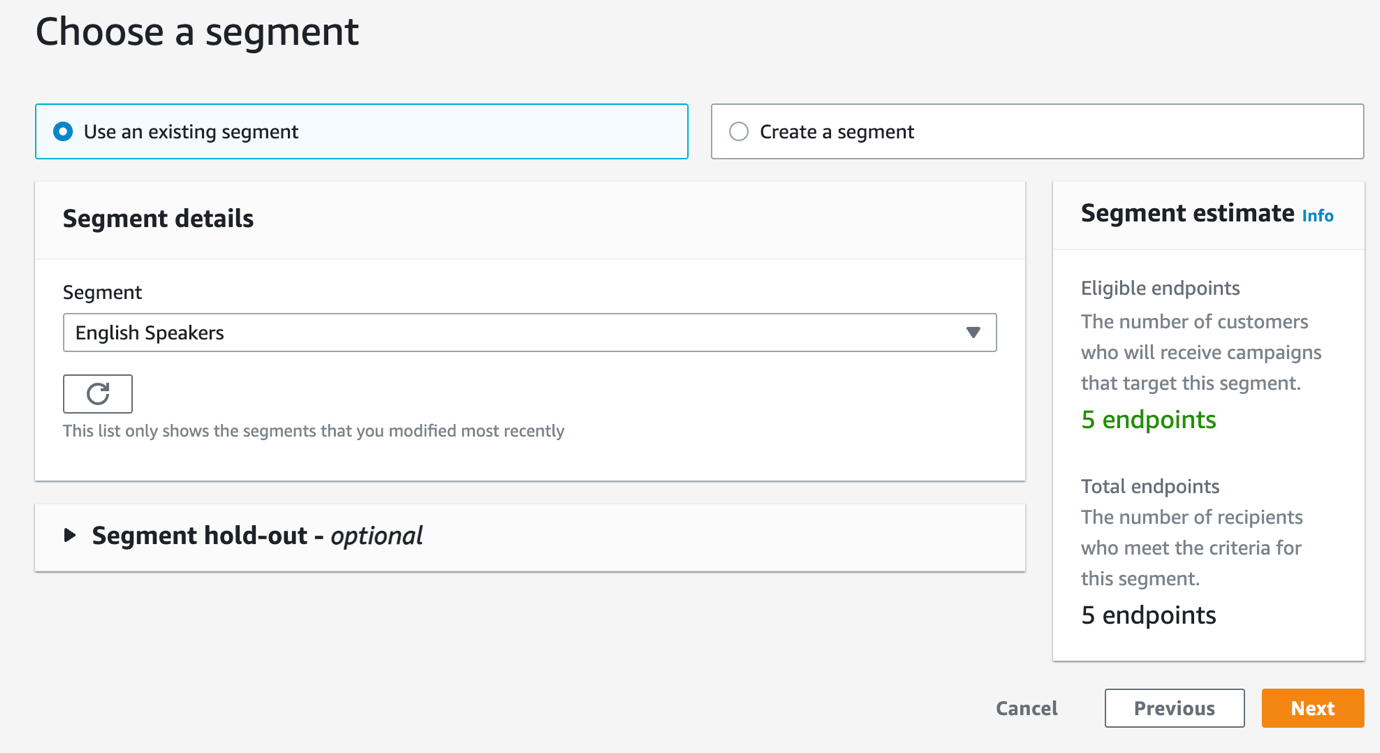
Task: Click the Segment details section header
Action: tap(157, 218)
